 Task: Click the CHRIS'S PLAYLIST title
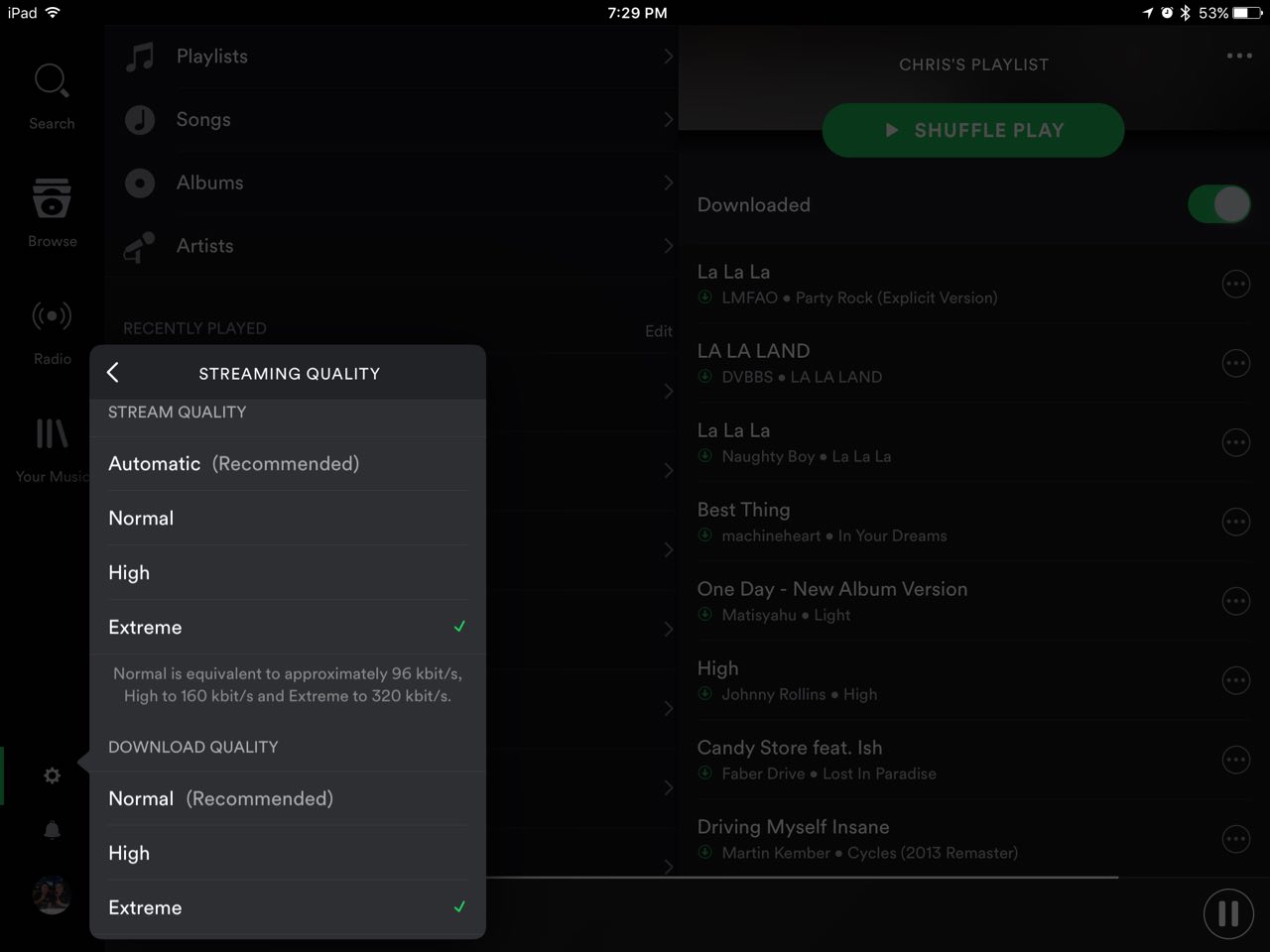(x=973, y=64)
